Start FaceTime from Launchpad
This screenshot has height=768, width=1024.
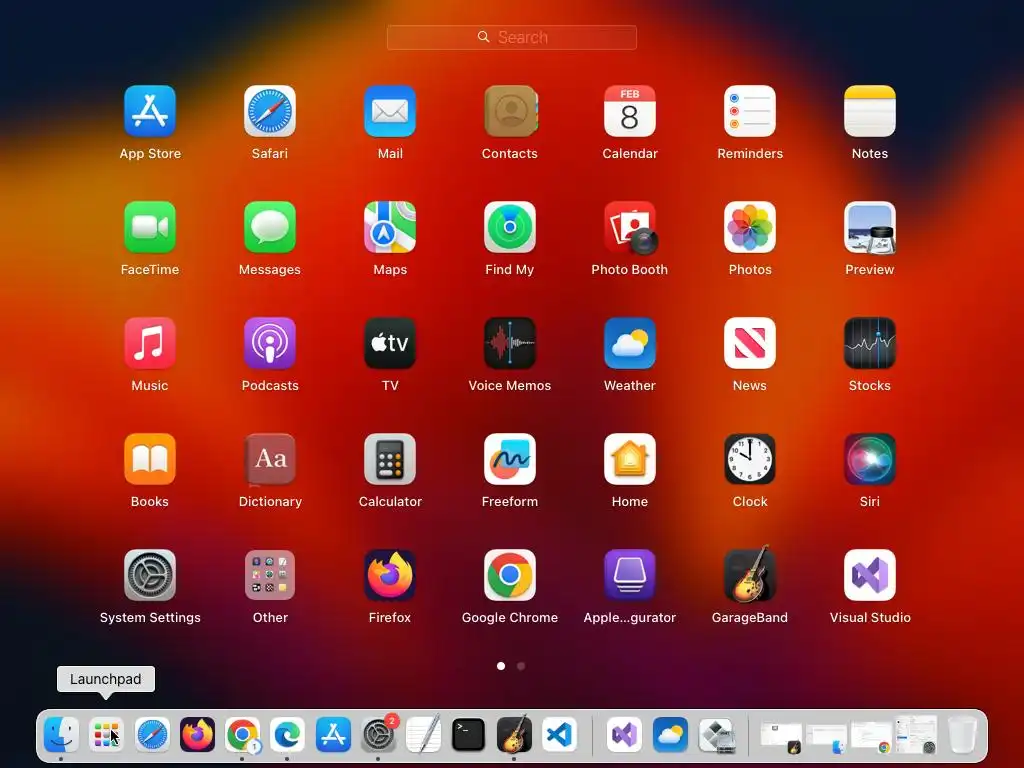tap(150, 227)
